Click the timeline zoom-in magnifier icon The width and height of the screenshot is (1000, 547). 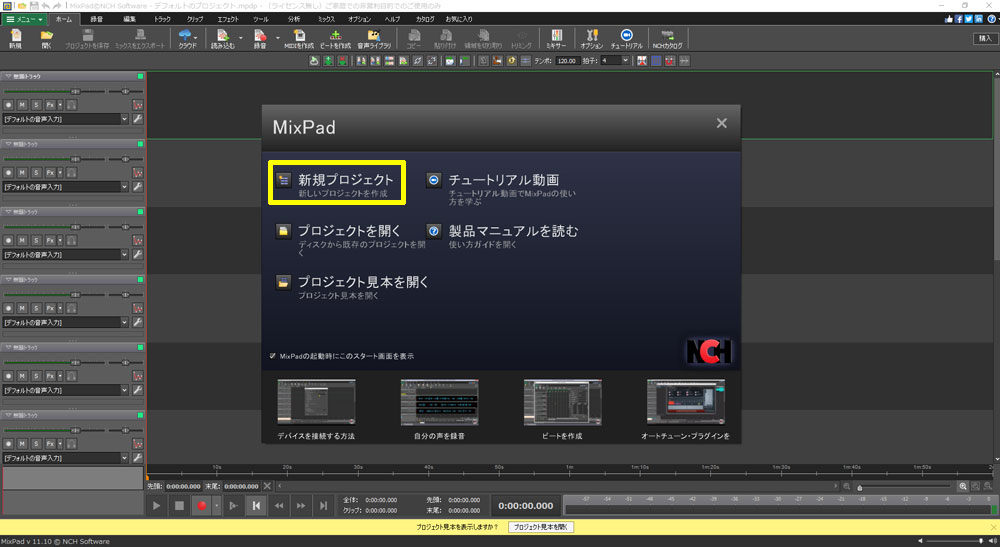pyautogui.click(x=963, y=486)
